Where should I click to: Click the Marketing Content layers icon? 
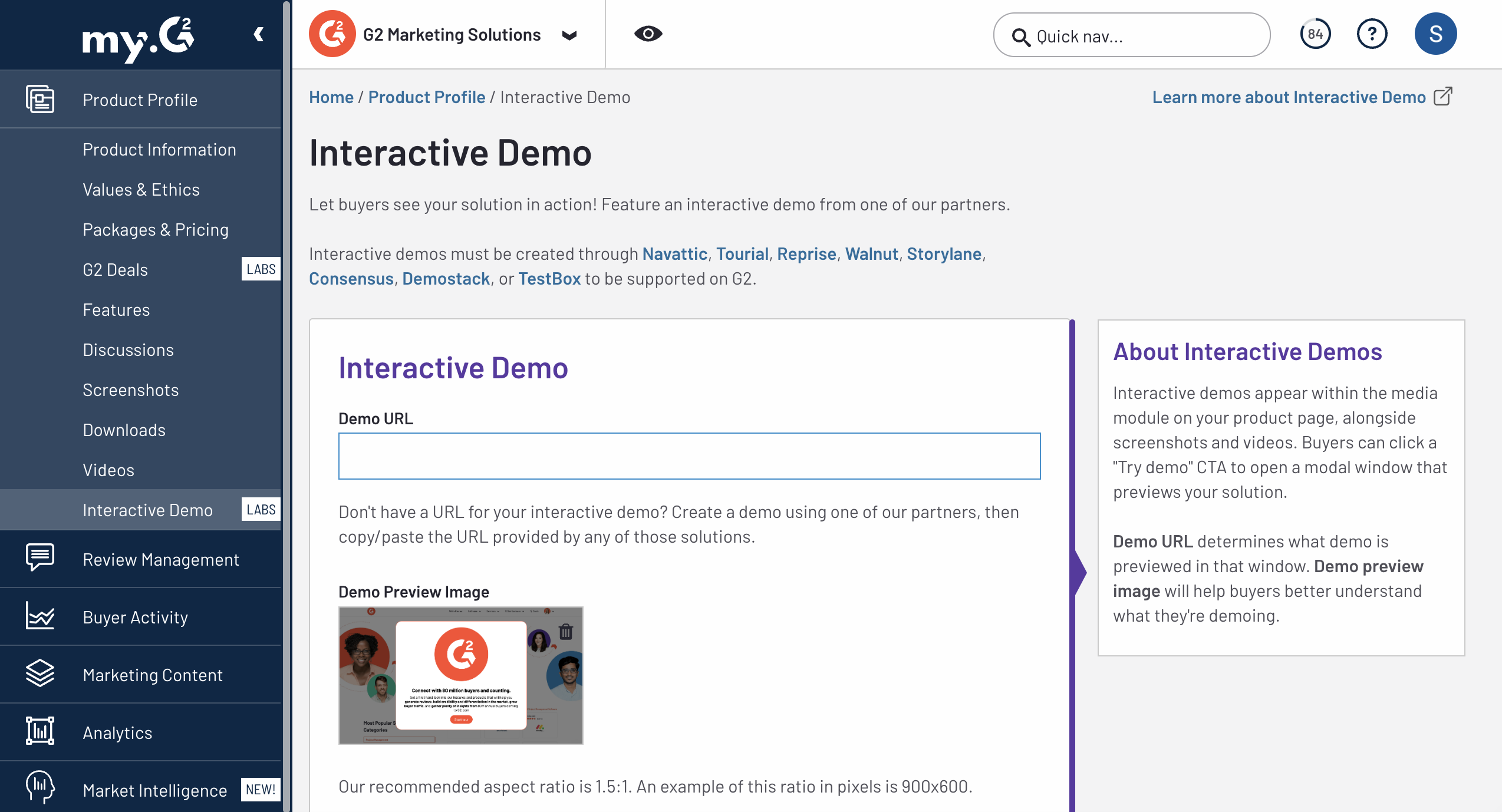tap(40, 674)
